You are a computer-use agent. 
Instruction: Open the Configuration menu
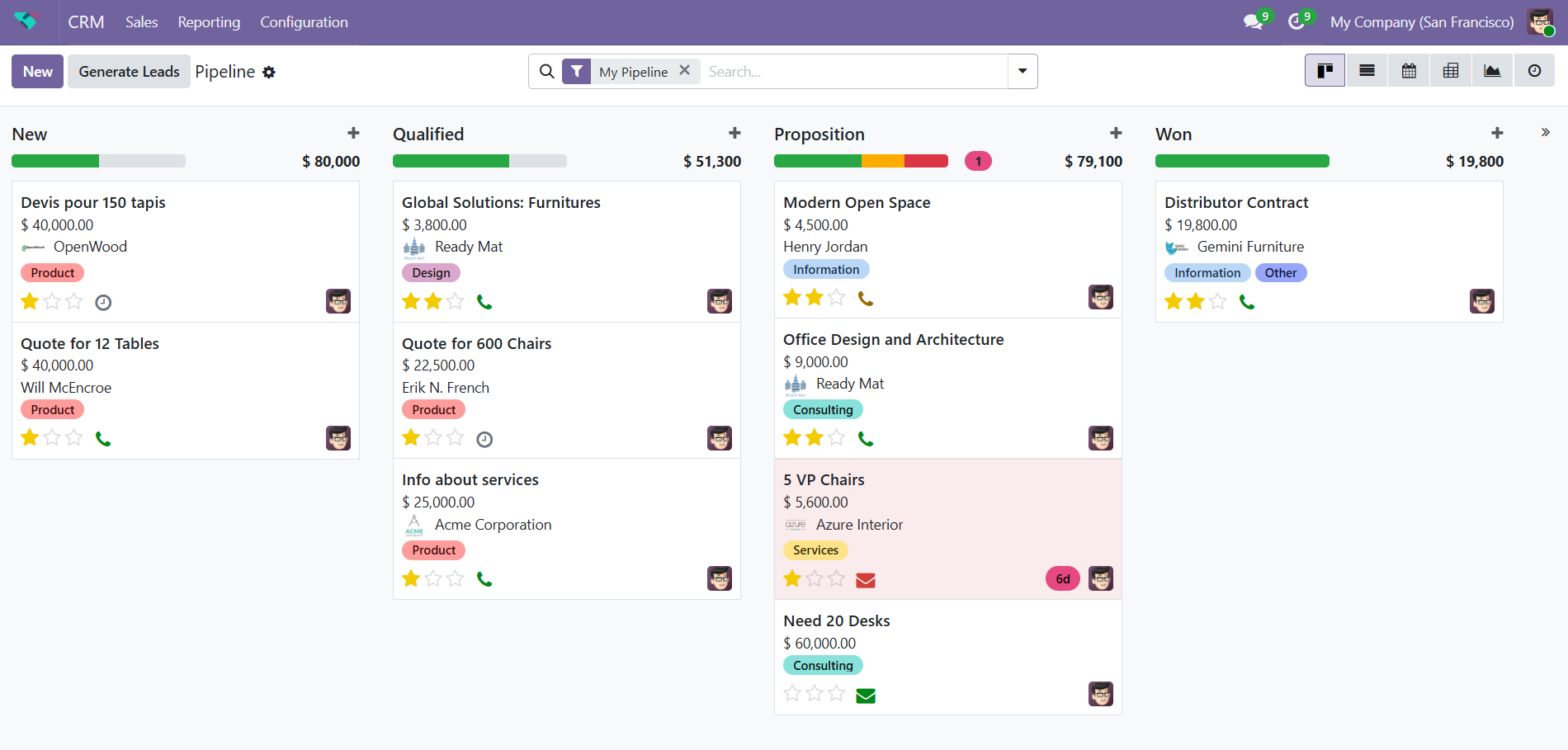[304, 22]
